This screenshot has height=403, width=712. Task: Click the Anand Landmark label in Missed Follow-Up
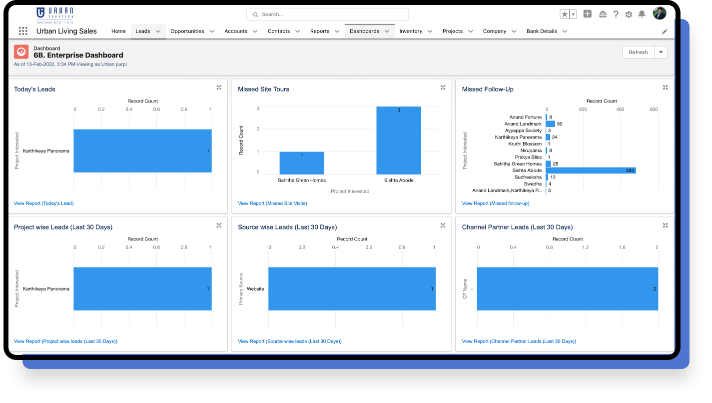[x=523, y=124]
